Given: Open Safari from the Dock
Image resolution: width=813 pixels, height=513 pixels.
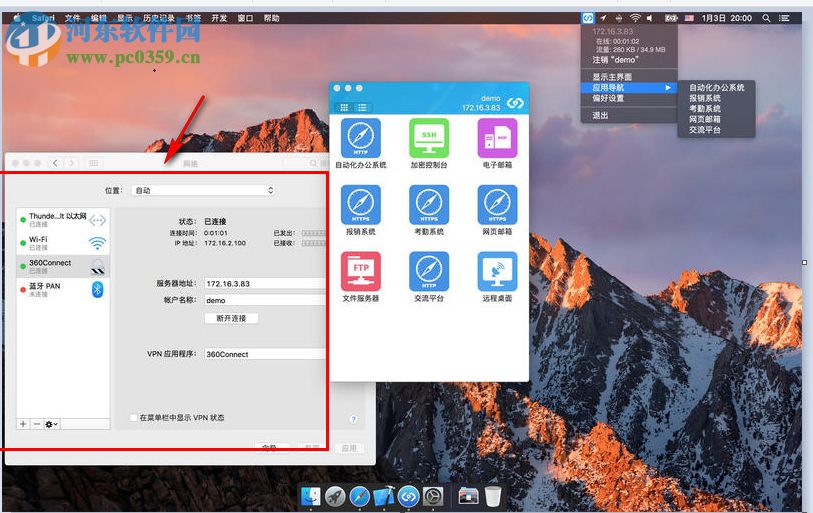Looking at the screenshot, I should [359, 496].
